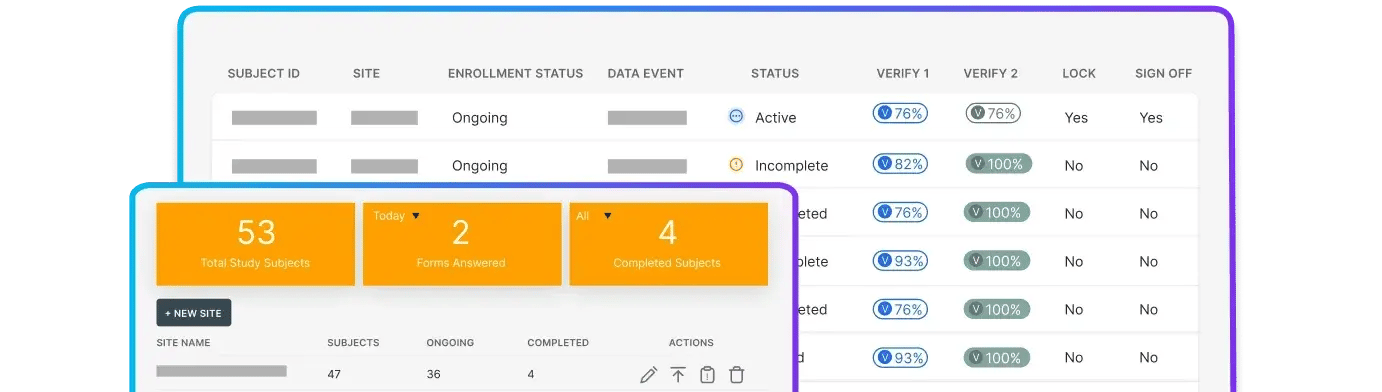Click the redacted Site in the Incomplete row
This screenshot has width=1382, height=392.
384,165
